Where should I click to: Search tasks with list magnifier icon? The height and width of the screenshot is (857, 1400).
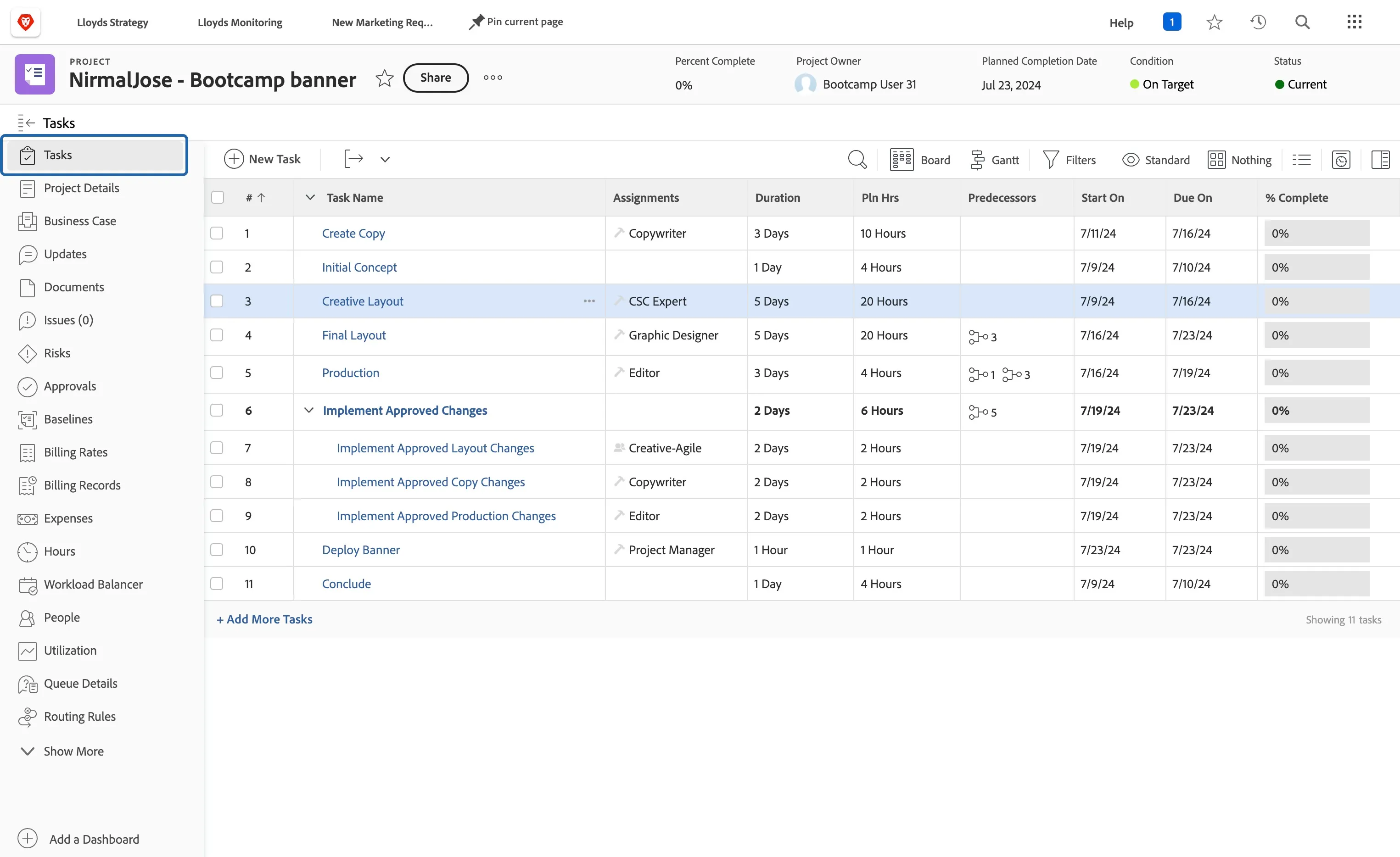click(x=857, y=160)
